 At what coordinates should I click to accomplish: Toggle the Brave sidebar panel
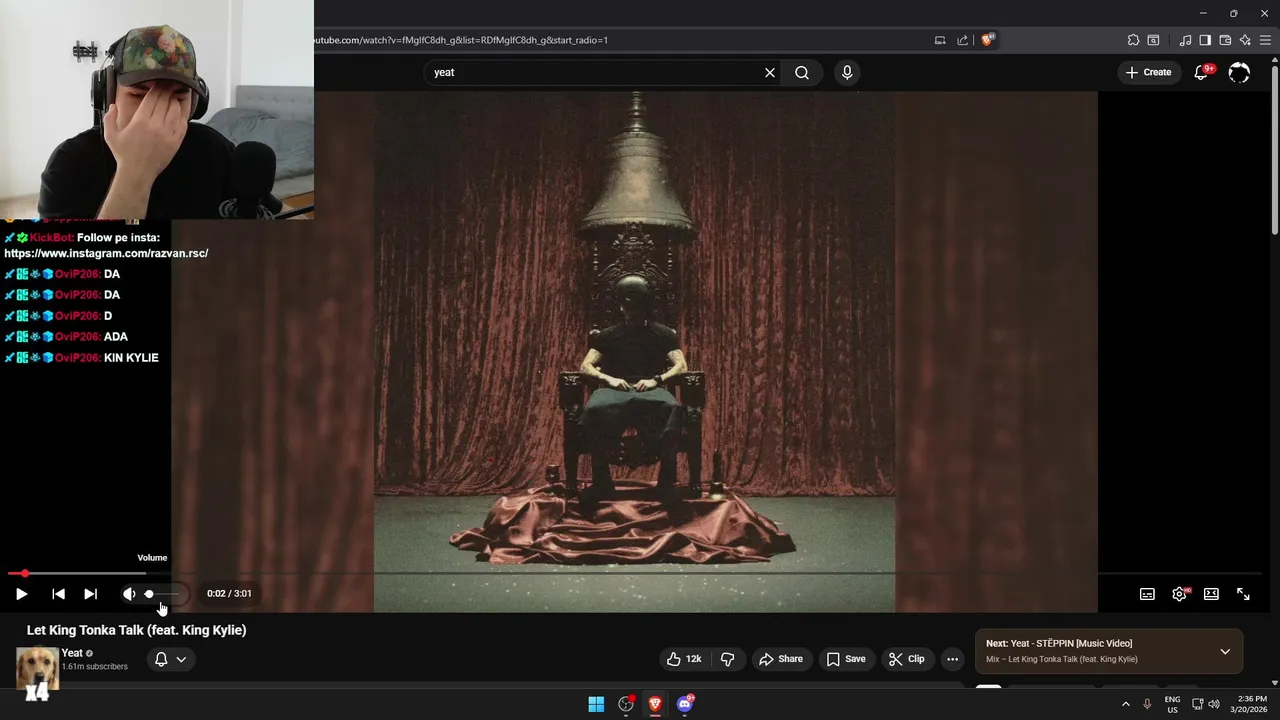[1205, 40]
